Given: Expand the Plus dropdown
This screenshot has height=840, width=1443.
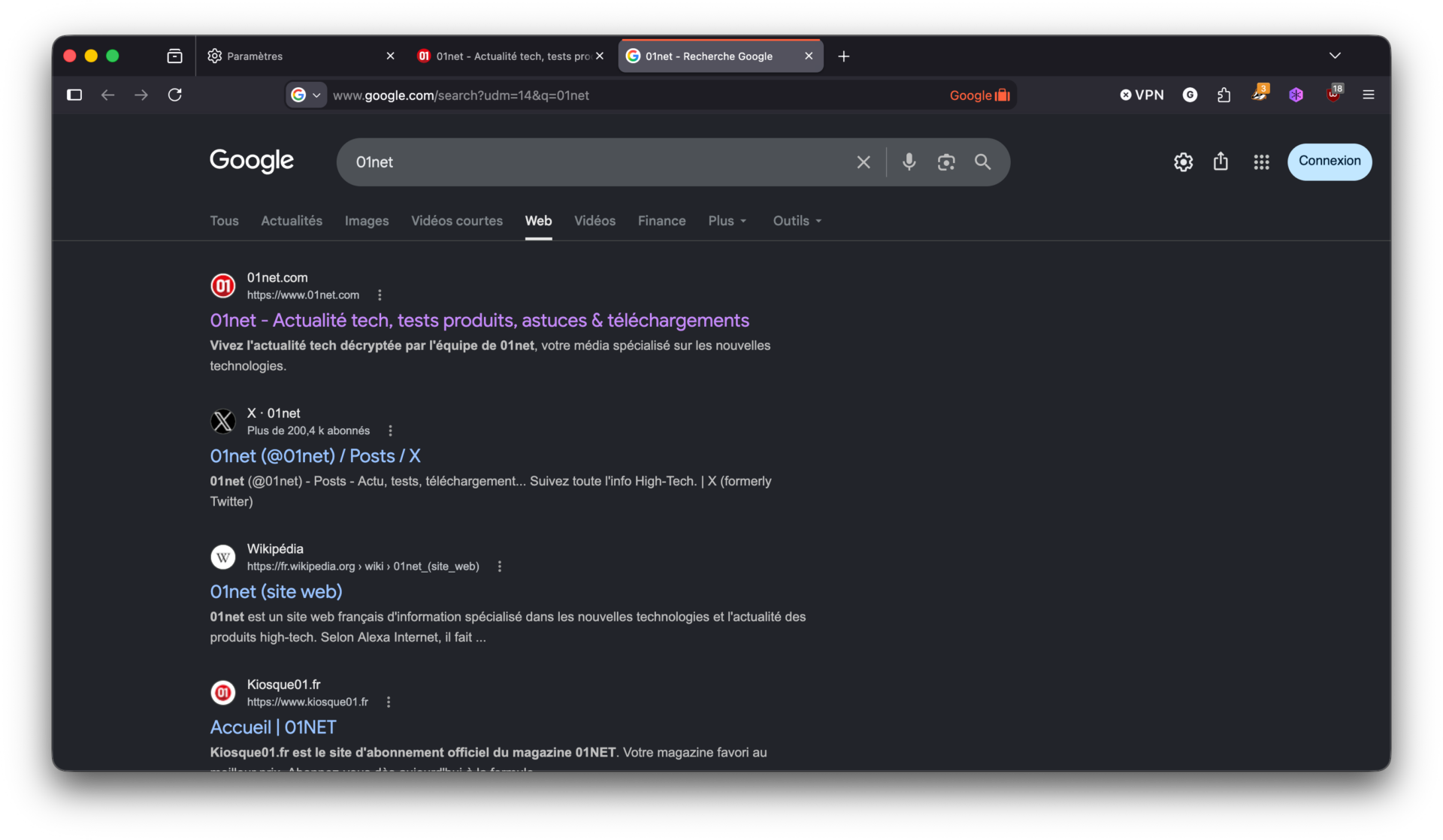Looking at the screenshot, I should tap(728, 221).
